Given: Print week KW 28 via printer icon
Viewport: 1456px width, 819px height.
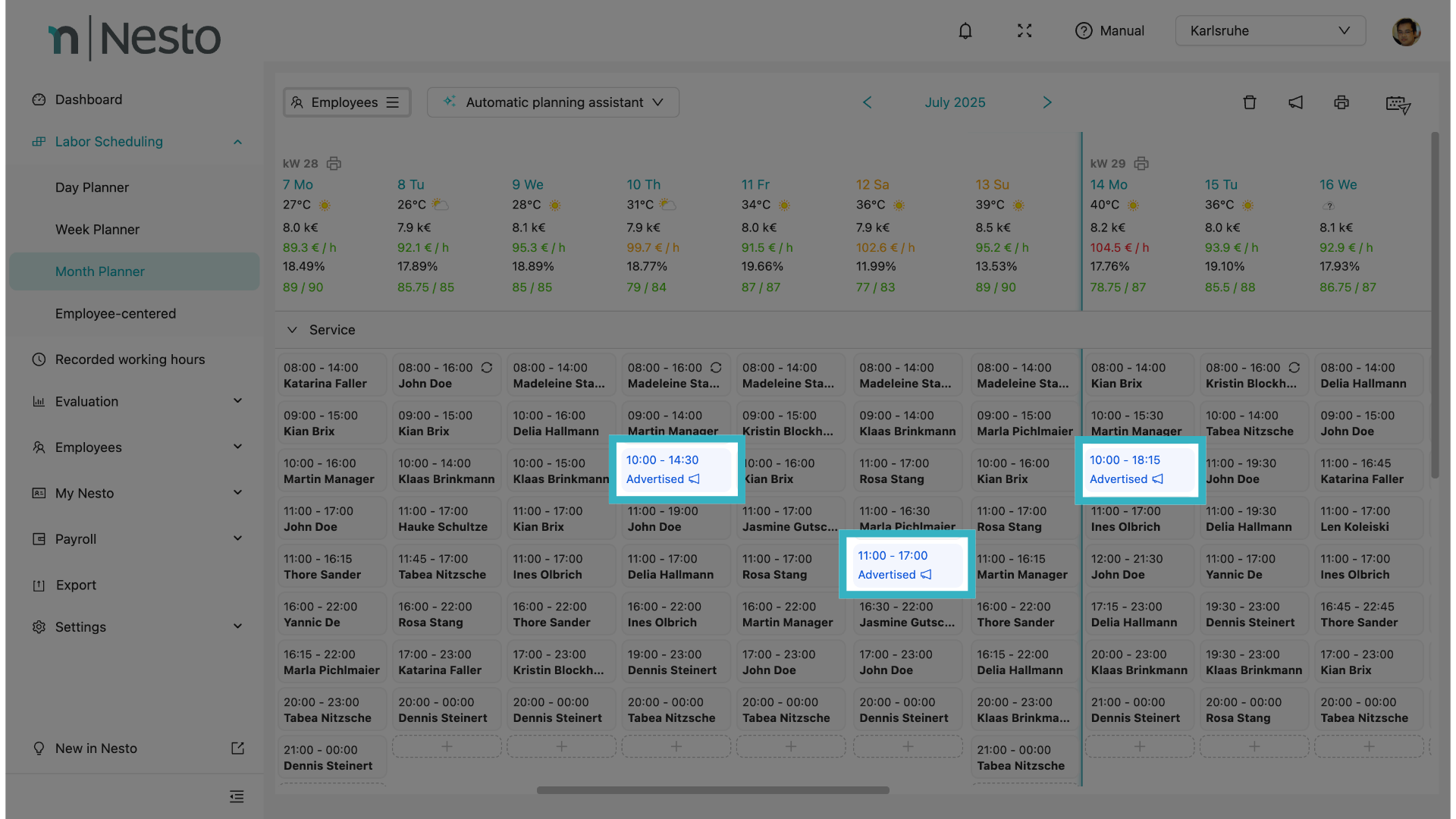Looking at the screenshot, I should click(334, 164).
